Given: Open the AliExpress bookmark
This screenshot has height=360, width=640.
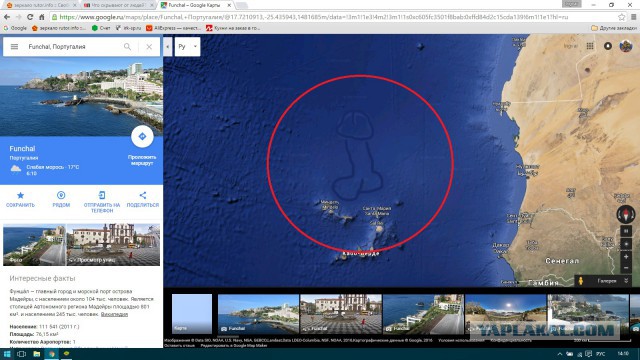Looking at the screenshot, I should [x=173, y=28].
